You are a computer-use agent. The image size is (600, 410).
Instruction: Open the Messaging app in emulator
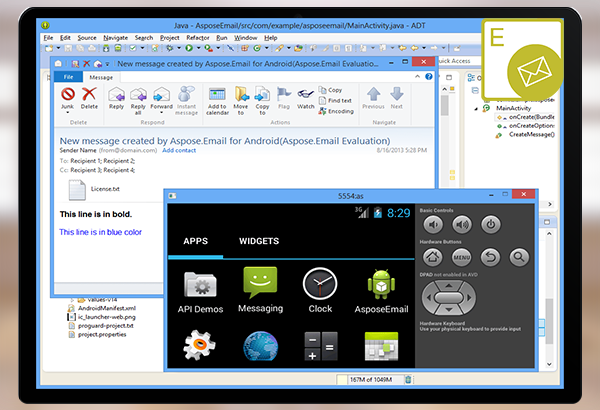point(260,283)
